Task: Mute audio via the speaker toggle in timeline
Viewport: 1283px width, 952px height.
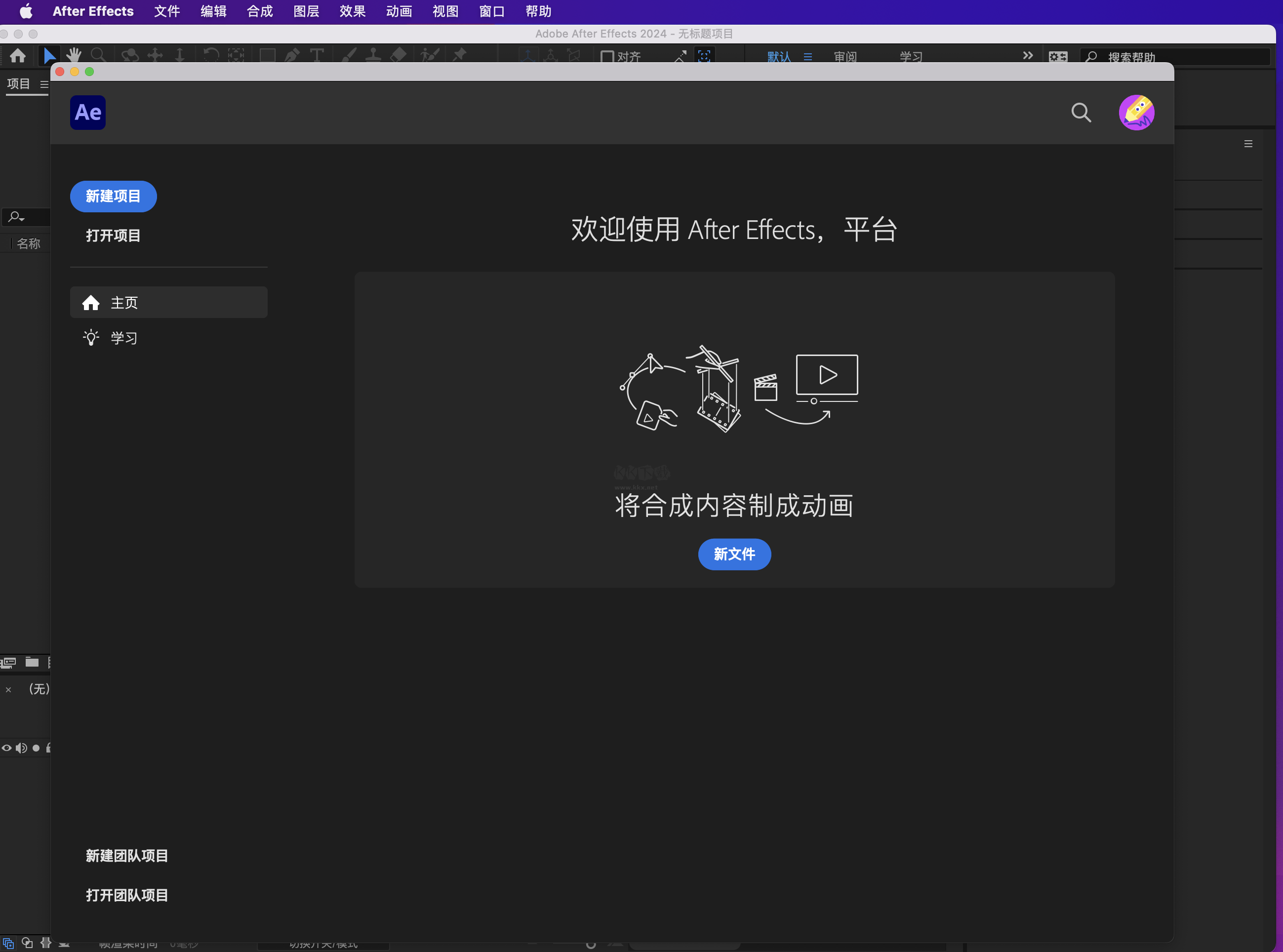Action: [x=22, y=748]
